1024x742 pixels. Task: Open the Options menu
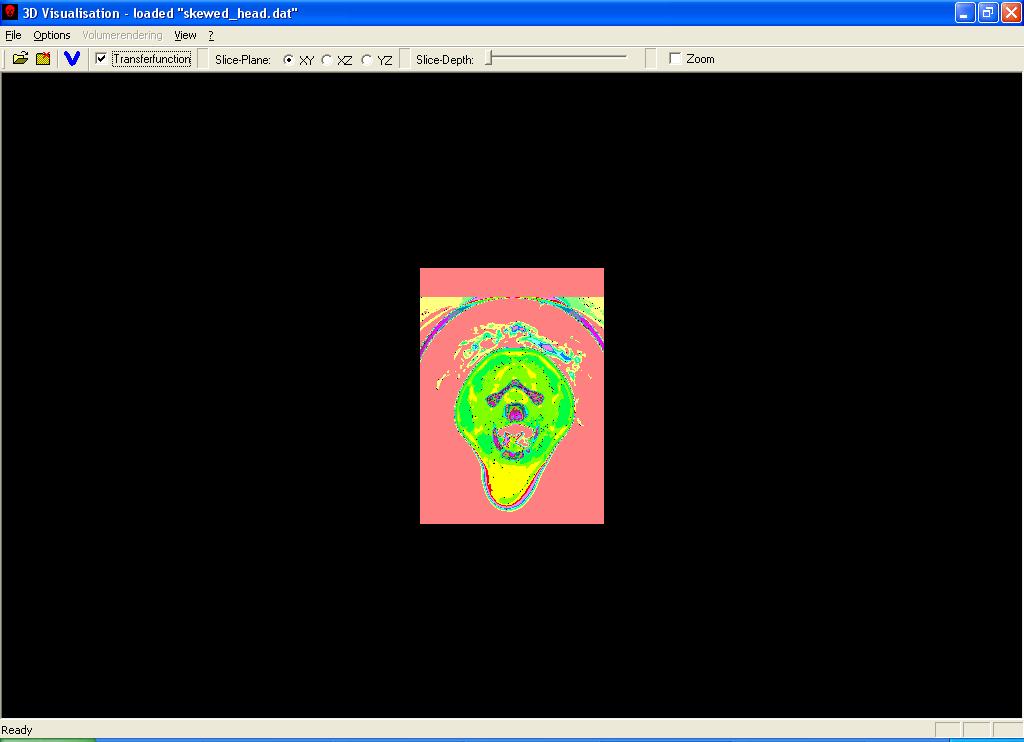click(x=52, y=35)
